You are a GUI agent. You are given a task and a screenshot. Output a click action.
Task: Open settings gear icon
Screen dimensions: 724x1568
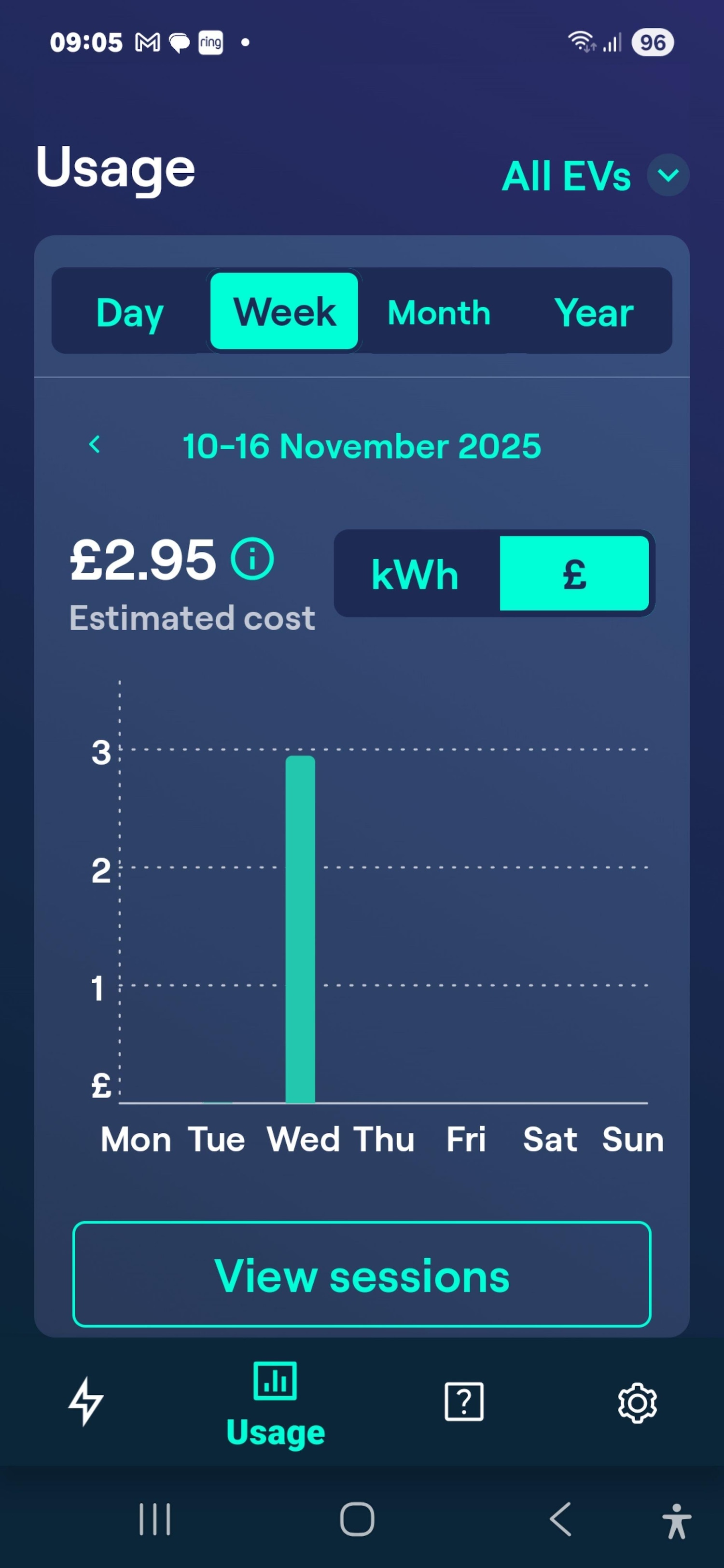click(637, 1403)
